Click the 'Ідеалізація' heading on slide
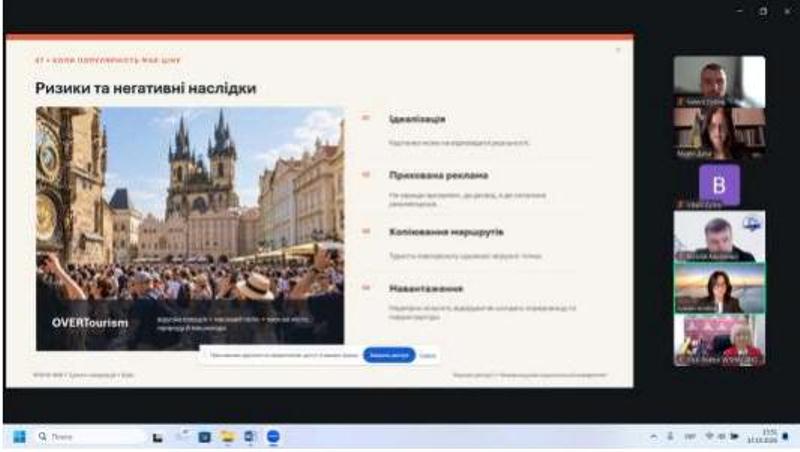This screenshot has height=452, width=800. 417,119
